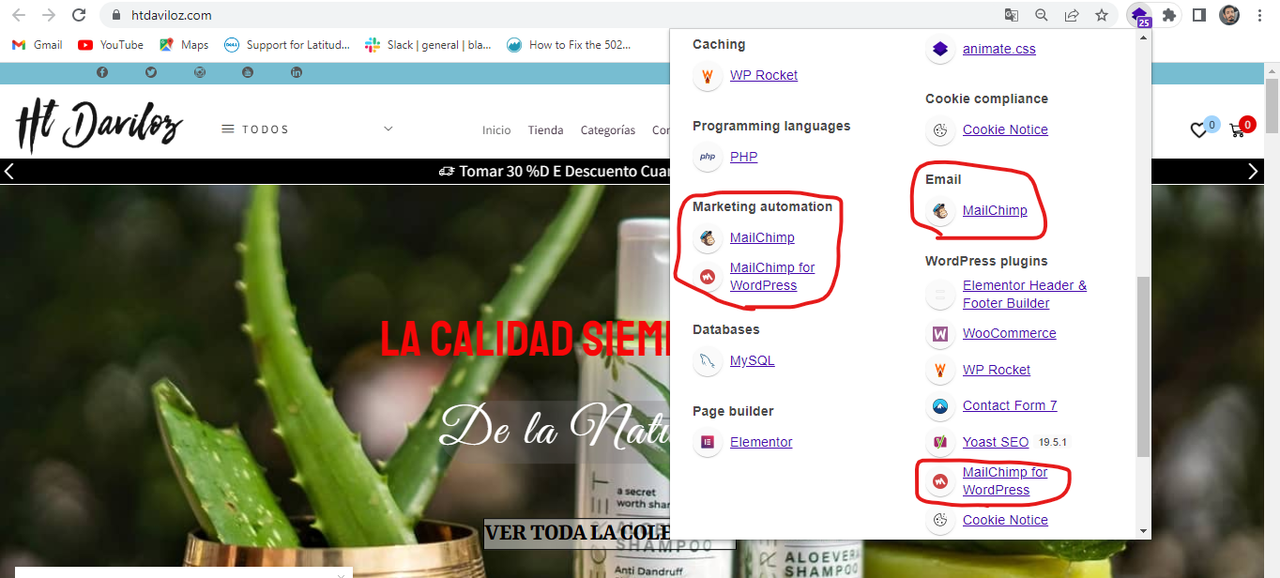Click the zoom magnifier icon in address bar

(x=1042, y=15)
